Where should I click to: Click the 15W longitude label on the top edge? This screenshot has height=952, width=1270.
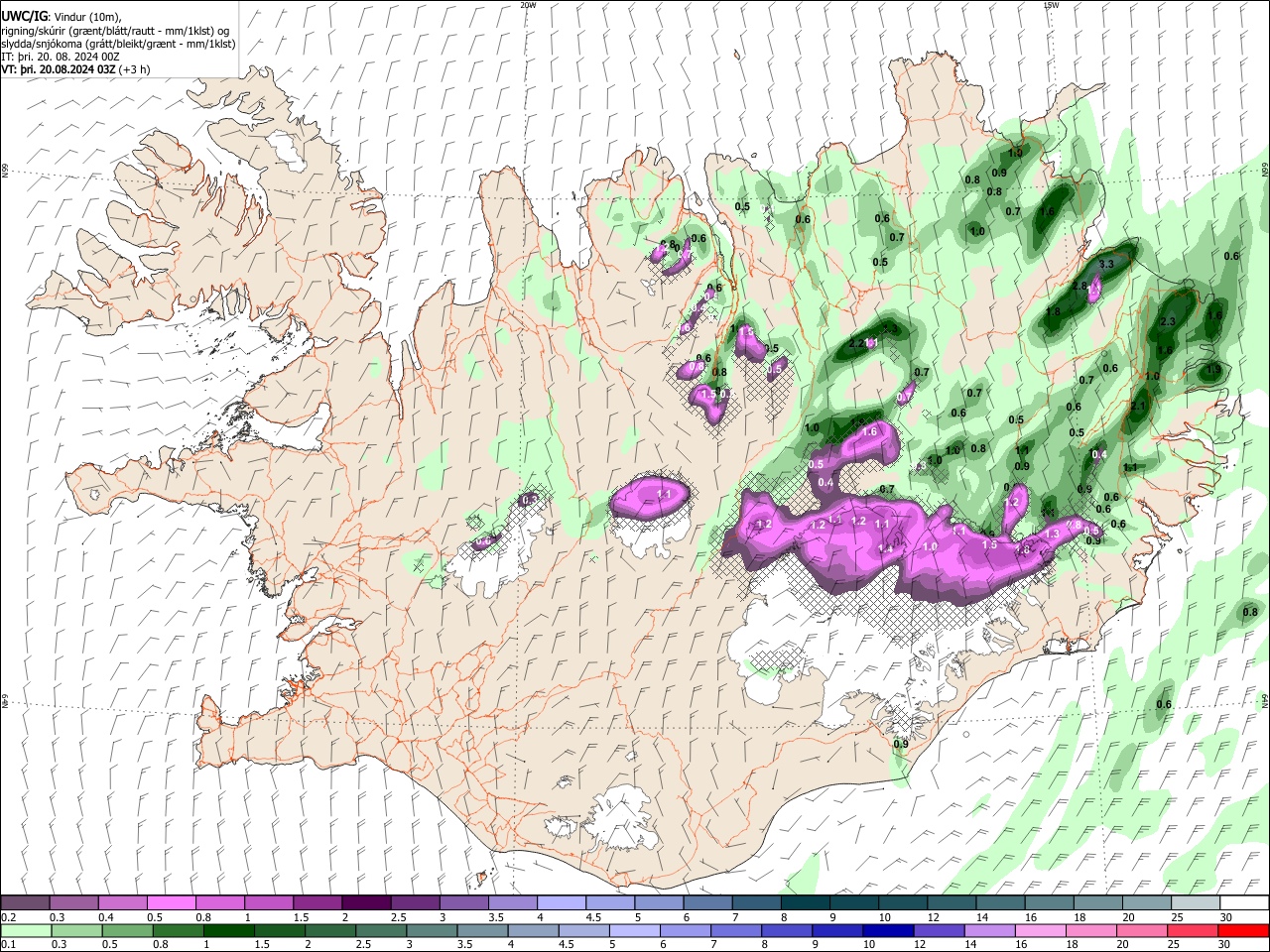click(1051, 5)
